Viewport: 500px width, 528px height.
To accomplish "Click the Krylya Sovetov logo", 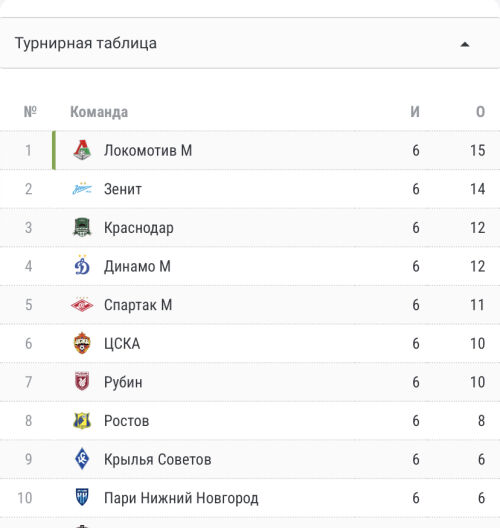I will (x=82, y=459).
